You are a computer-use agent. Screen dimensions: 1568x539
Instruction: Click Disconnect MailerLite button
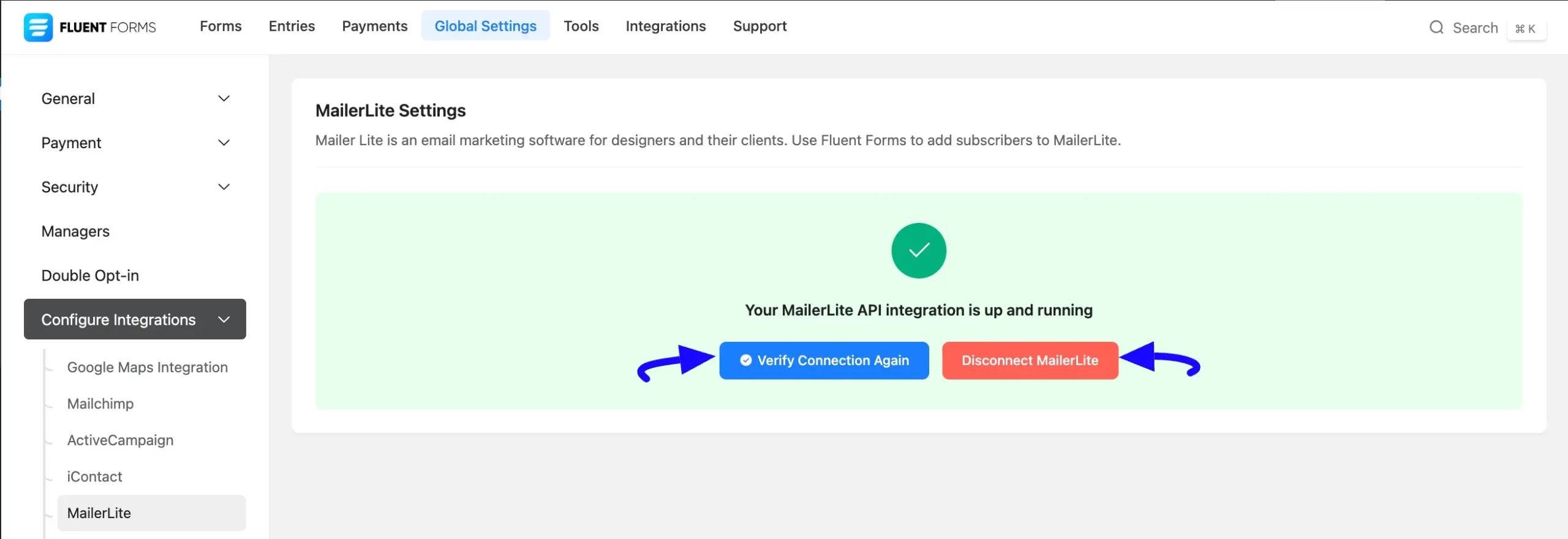pyautogui.click(x=1030, y=361)
